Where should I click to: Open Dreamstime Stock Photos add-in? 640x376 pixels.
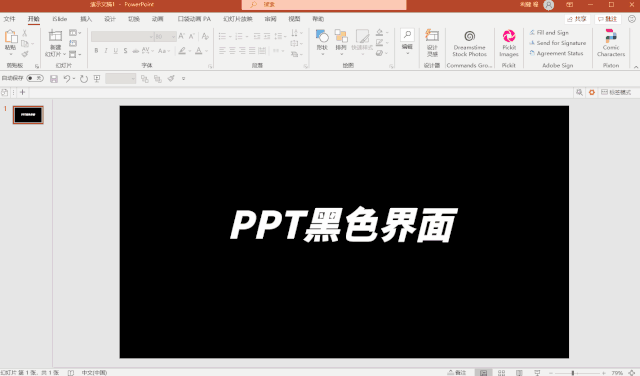click(469, 43)
